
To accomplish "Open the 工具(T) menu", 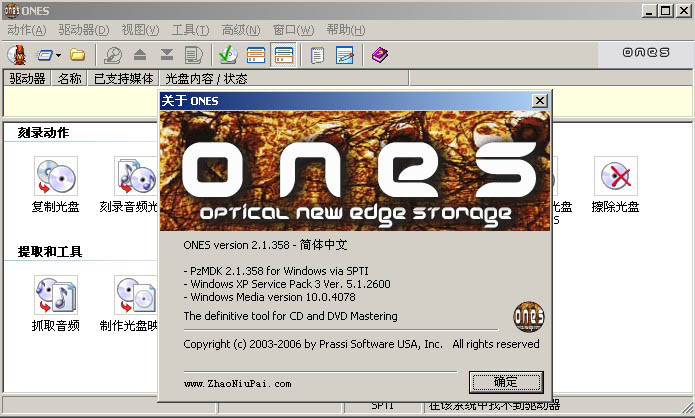I will point(190,30).
